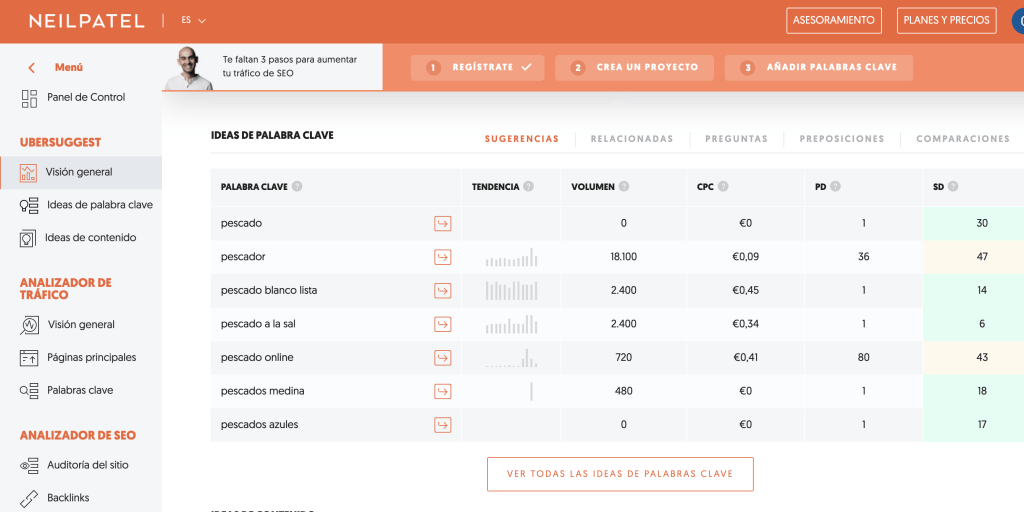Open Ideas de palabra clave lightbulb icon
The width and height of the screenshot is (1024, 512).
29,205
